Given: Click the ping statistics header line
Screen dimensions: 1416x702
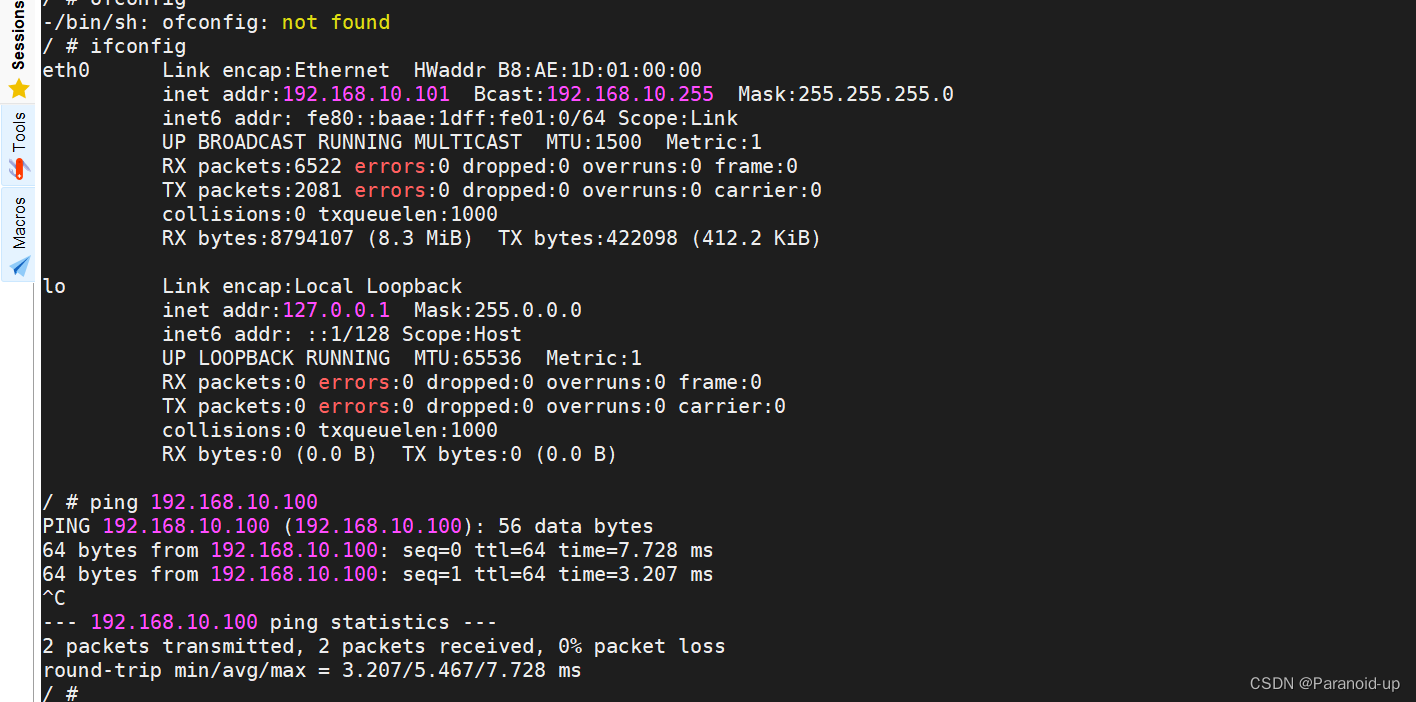Looking at the screenshot, I should (x=270, y=621).
